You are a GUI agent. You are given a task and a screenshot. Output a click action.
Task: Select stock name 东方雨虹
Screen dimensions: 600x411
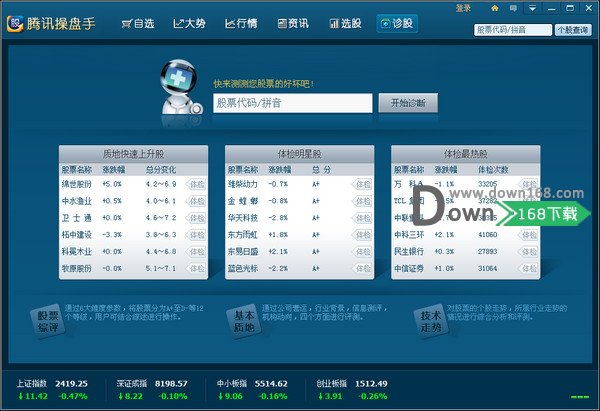point(243,235)
